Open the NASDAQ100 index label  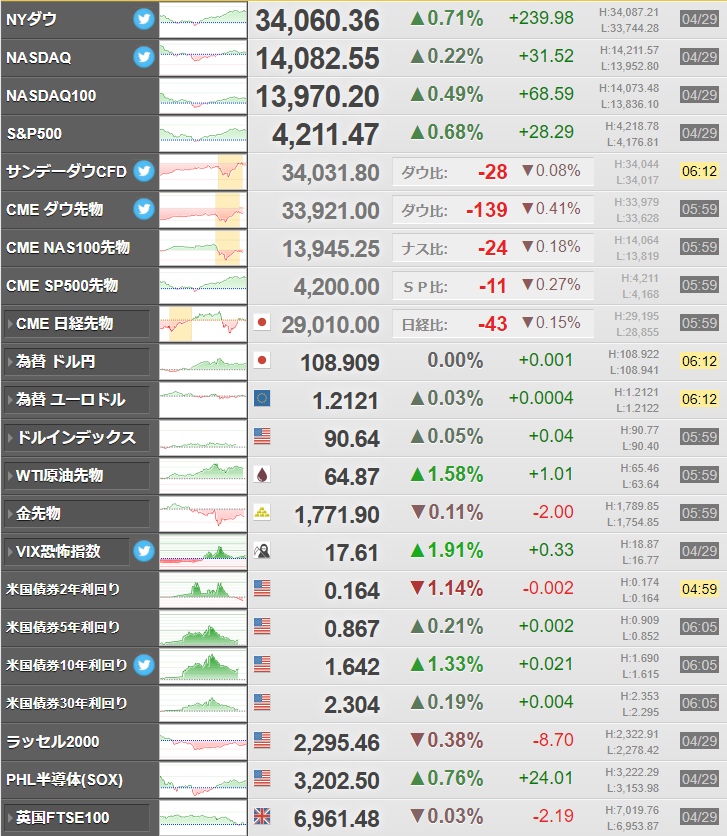(x=51, y=95)
